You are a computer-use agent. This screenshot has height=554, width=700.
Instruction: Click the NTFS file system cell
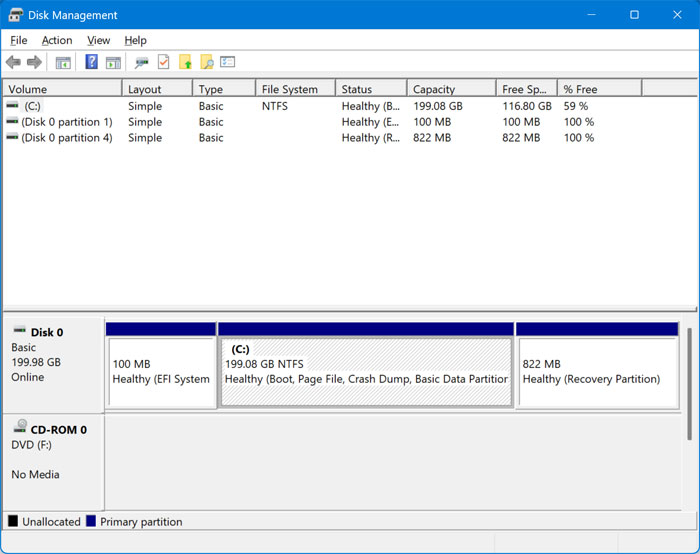pyautogui.click(x=275, y=106)
